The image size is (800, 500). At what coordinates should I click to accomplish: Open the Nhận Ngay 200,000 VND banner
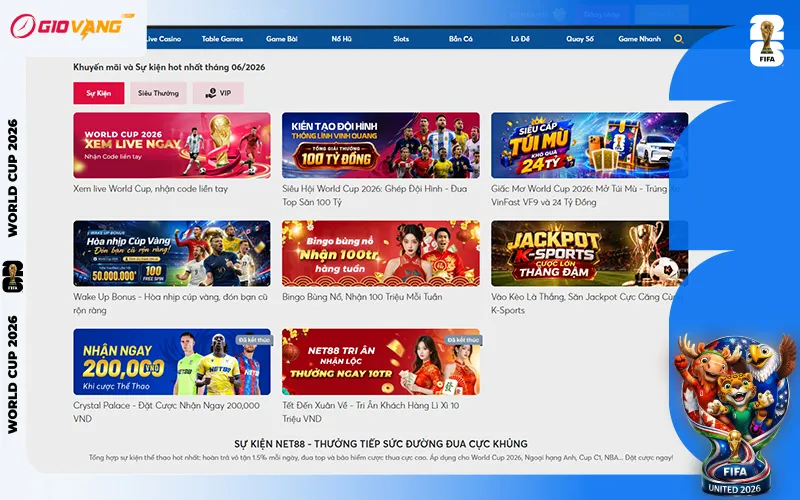point(172,362)
